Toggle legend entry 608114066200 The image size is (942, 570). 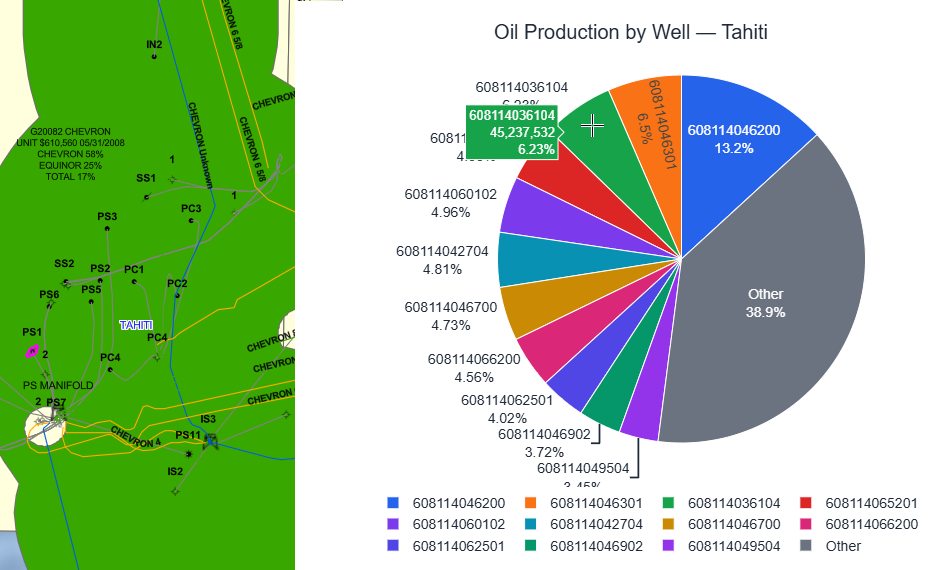pyautogui.click(x=859, y=524)
